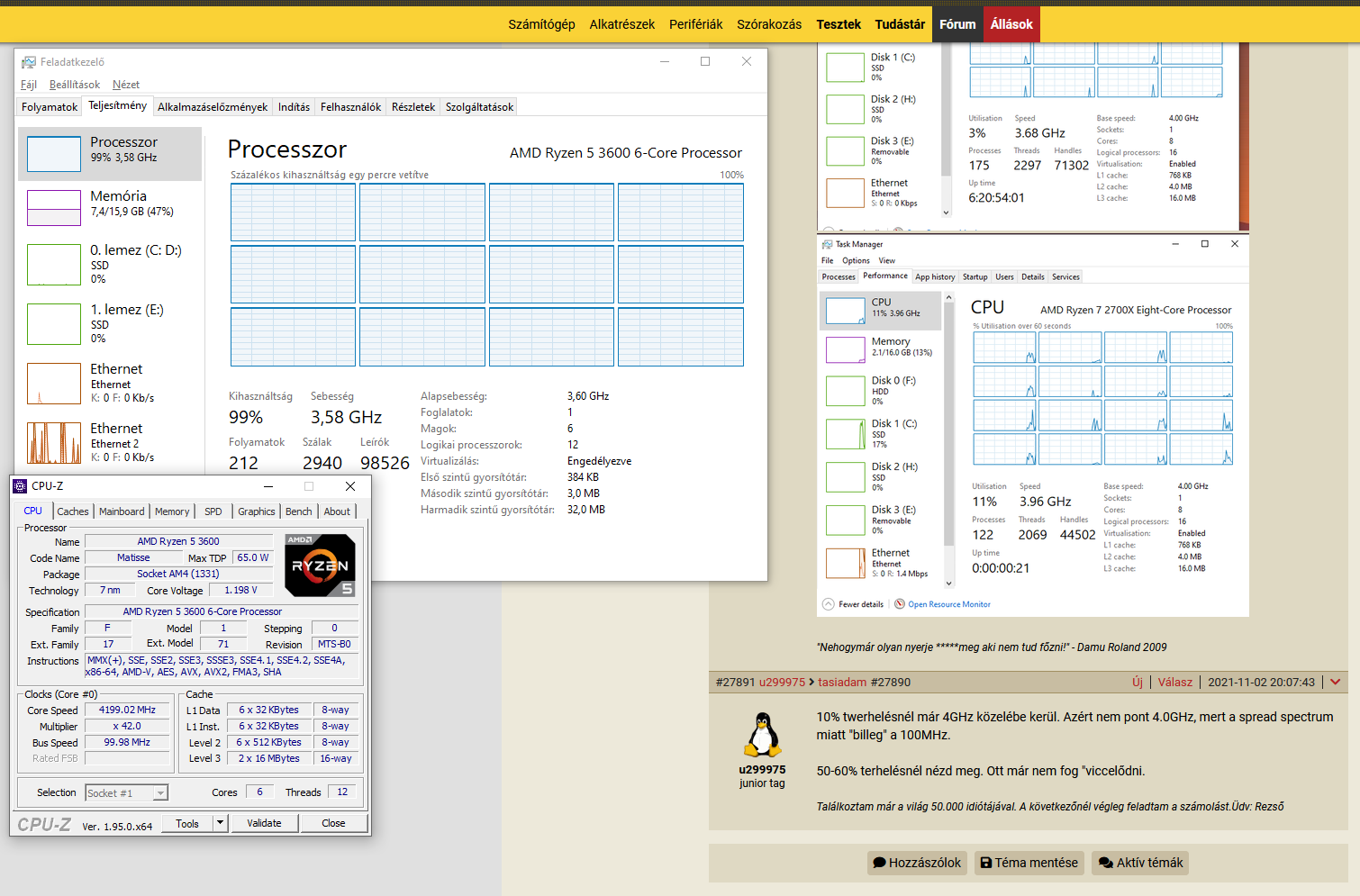This screenshot has width=1360, height=896.
Task: Select the 0. lemez (C: D:) disk thumbnail
Action: (x=54, y=265)
